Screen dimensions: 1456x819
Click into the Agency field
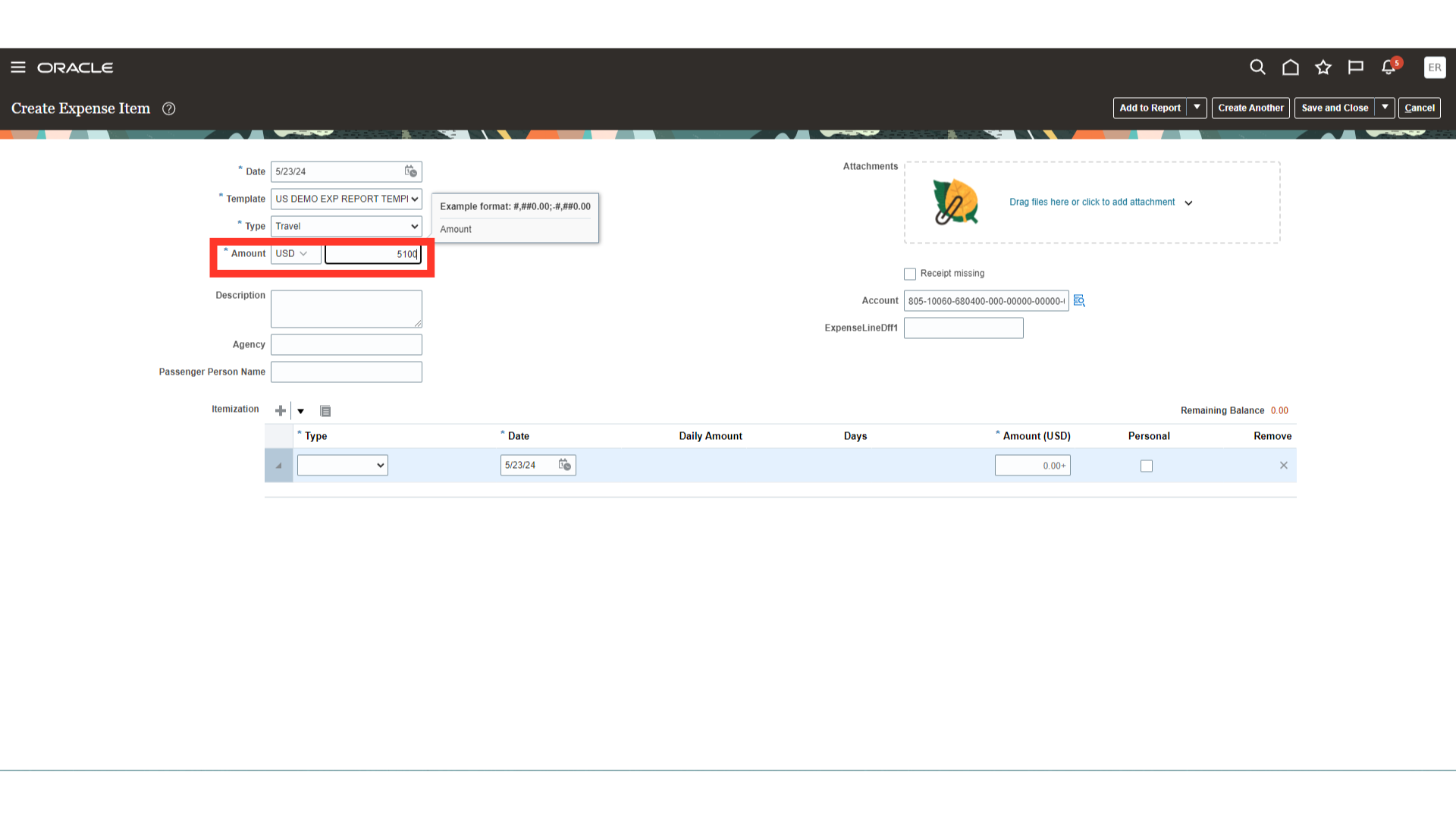347,344
